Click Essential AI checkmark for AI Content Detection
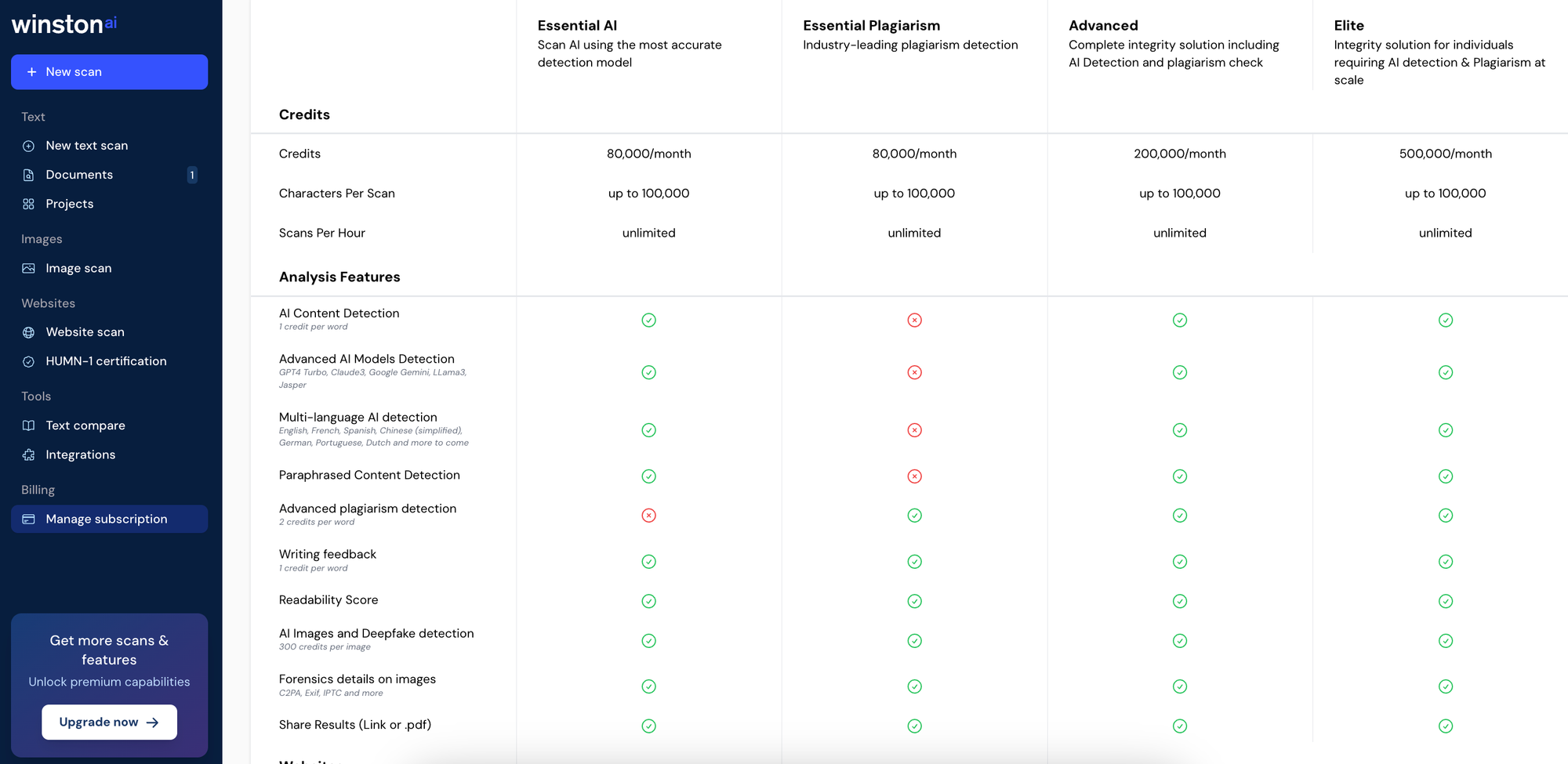Screen dimensions: 1568x764 (649, 320)
